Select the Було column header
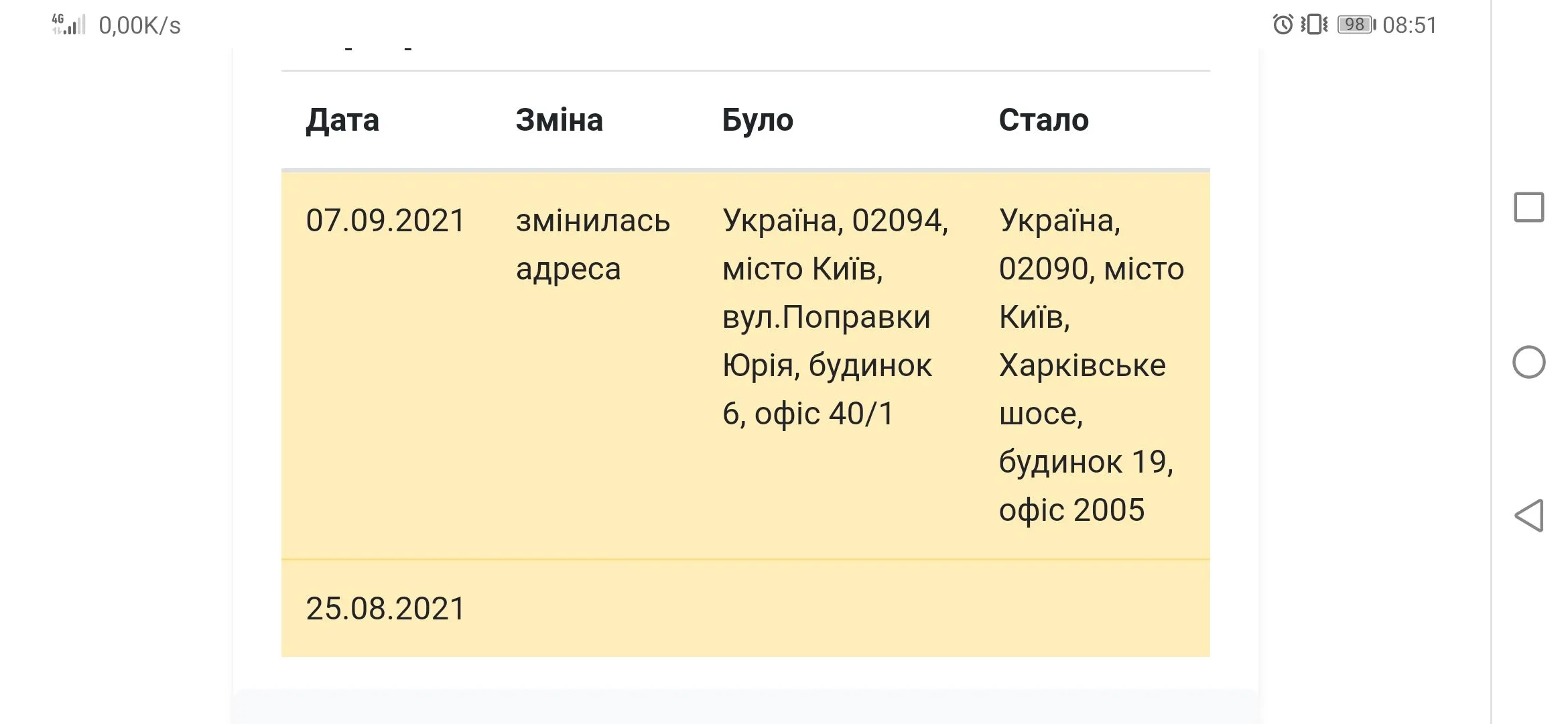1568x724 pixels. [x=757, y=121]
